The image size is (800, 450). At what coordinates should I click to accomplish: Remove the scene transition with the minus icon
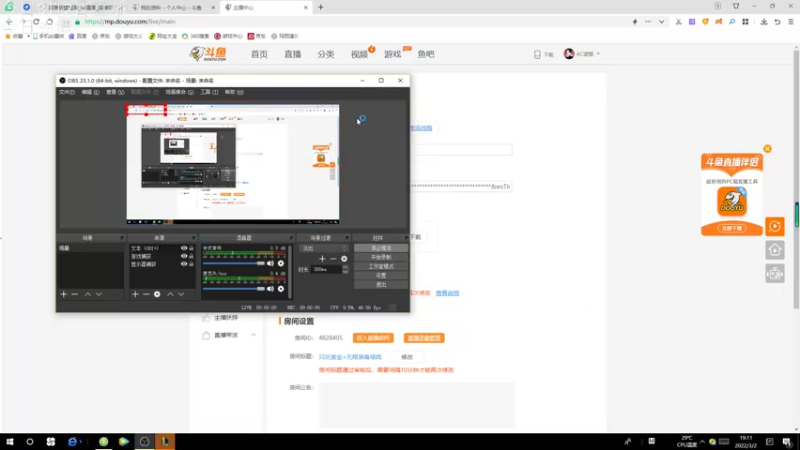333,259
